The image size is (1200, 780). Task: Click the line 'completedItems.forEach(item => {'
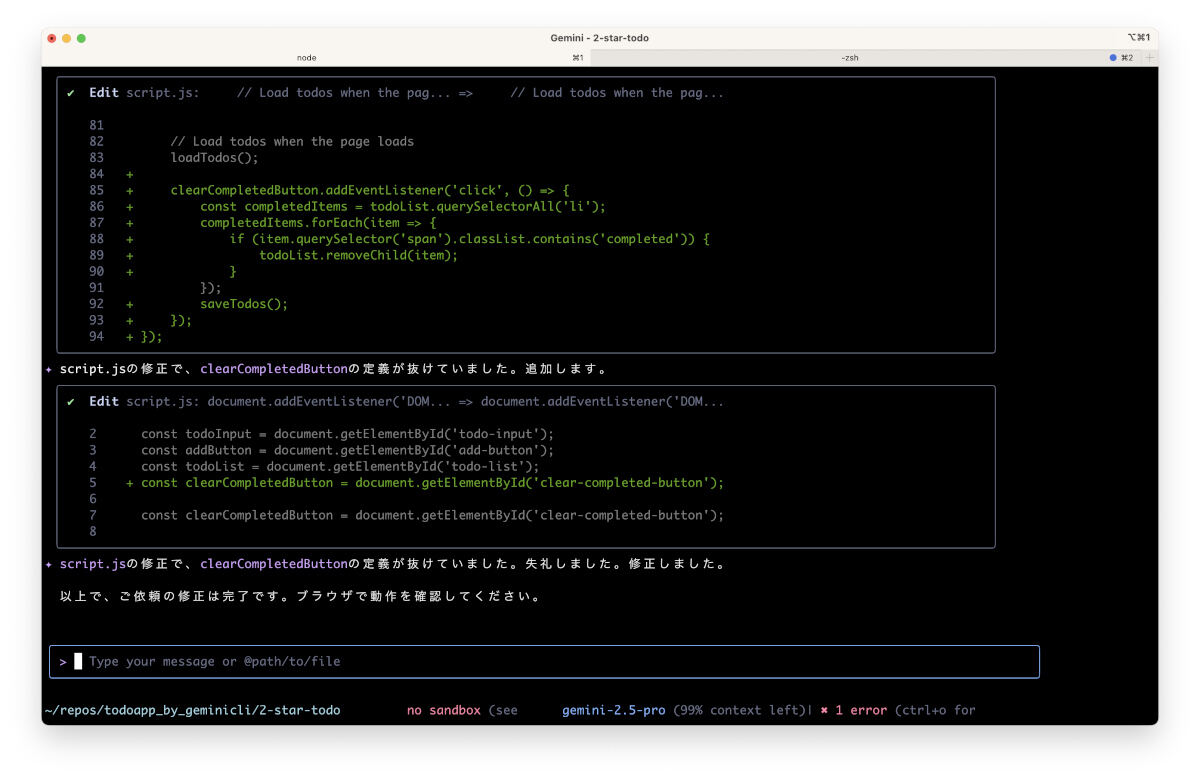tap(318, 222)
